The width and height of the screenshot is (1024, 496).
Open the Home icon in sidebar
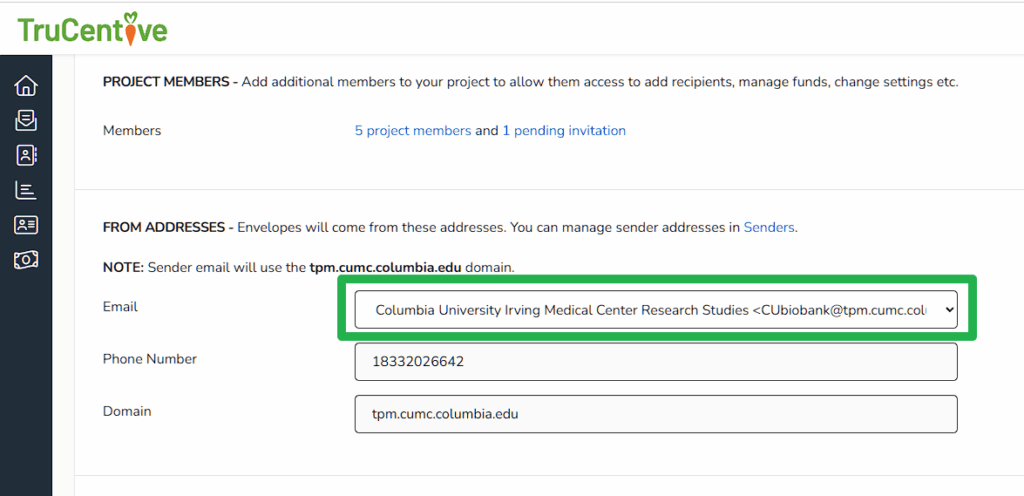[26, 86]
